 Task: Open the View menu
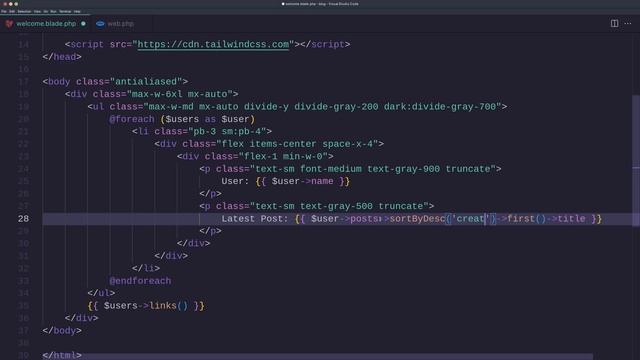click(x=37, y=11)
